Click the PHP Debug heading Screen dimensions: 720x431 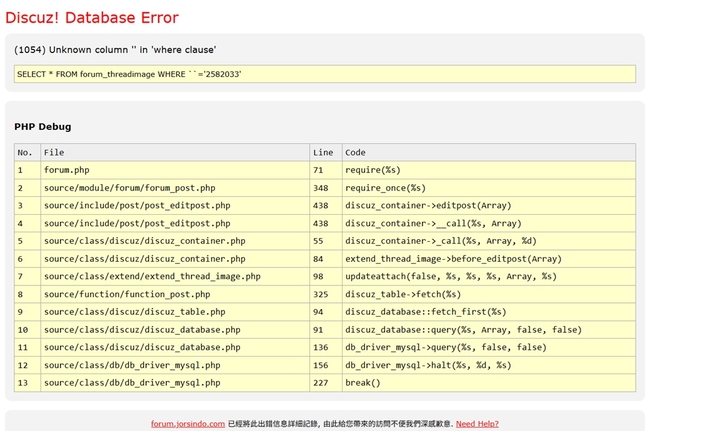click(x=43, y=127)
